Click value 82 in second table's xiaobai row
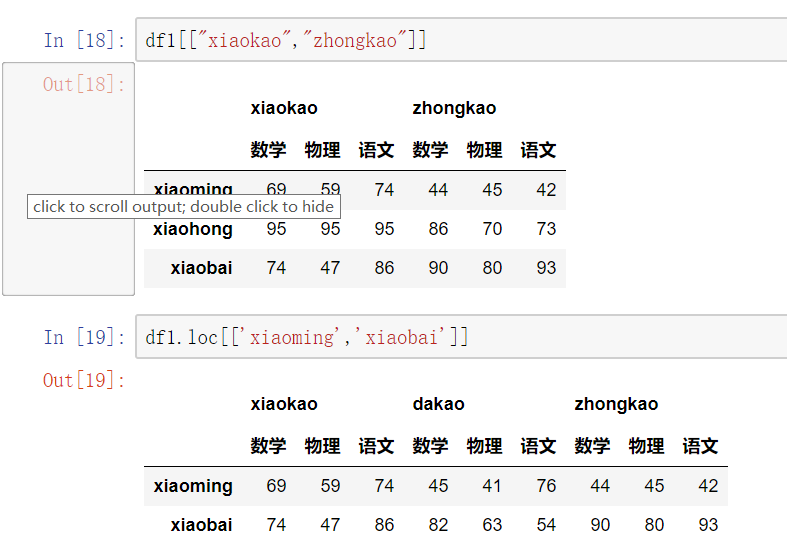 pos(438,525)
